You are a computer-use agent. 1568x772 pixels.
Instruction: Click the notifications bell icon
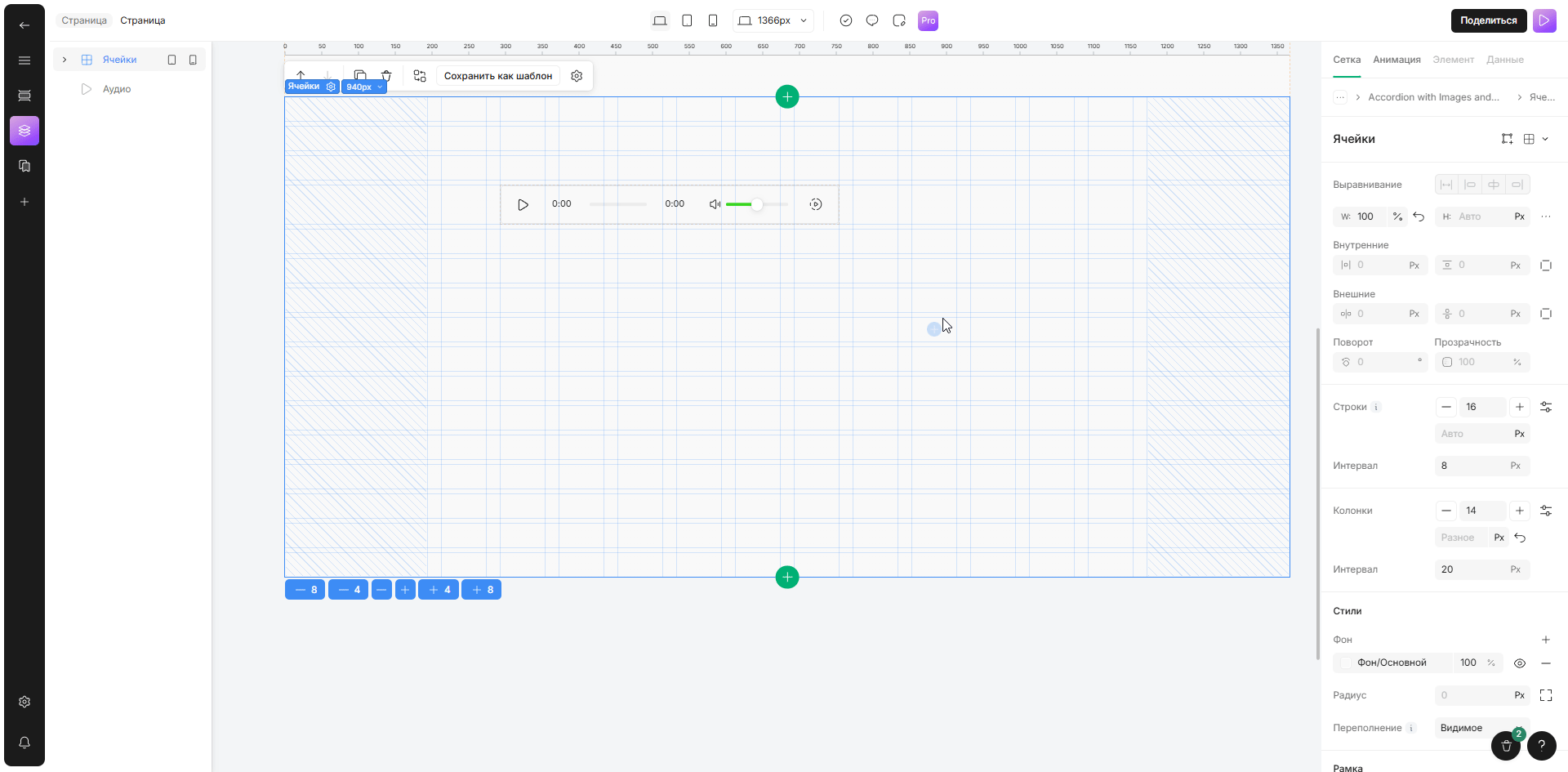point(24,743)
